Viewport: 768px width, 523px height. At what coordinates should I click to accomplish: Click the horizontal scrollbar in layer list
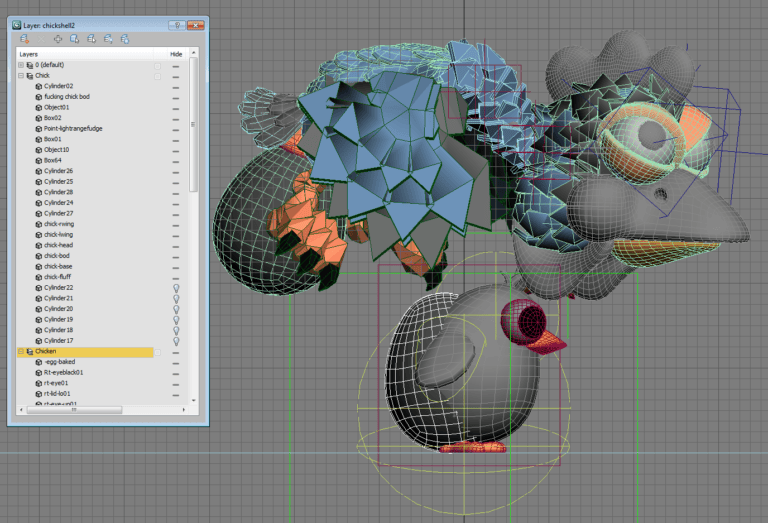tap(74, 410)
